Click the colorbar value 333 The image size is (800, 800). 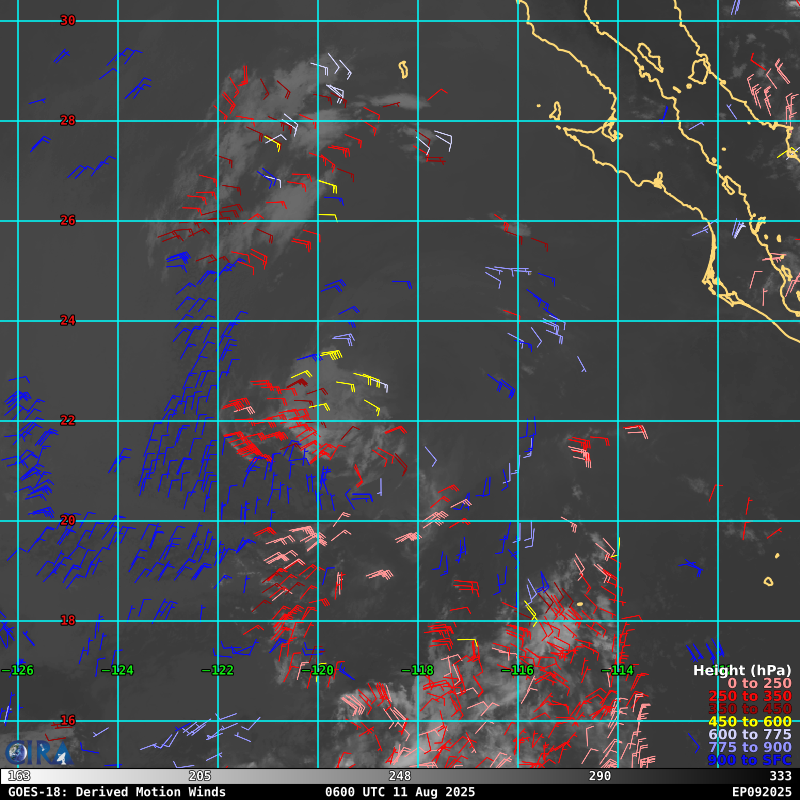click(780, 776)
